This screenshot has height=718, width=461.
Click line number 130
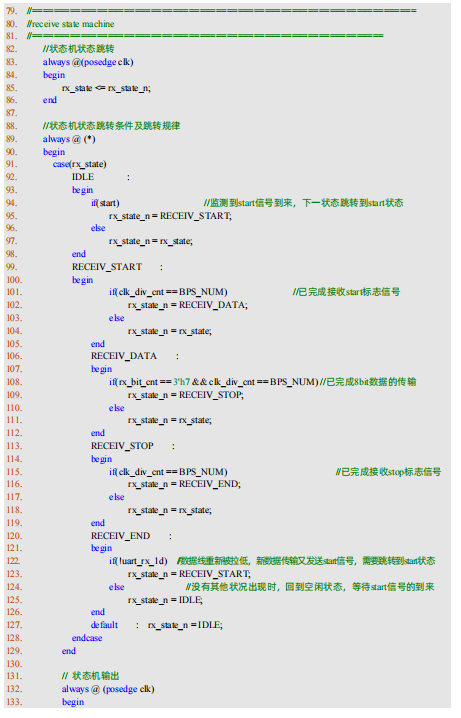[14, 664]
